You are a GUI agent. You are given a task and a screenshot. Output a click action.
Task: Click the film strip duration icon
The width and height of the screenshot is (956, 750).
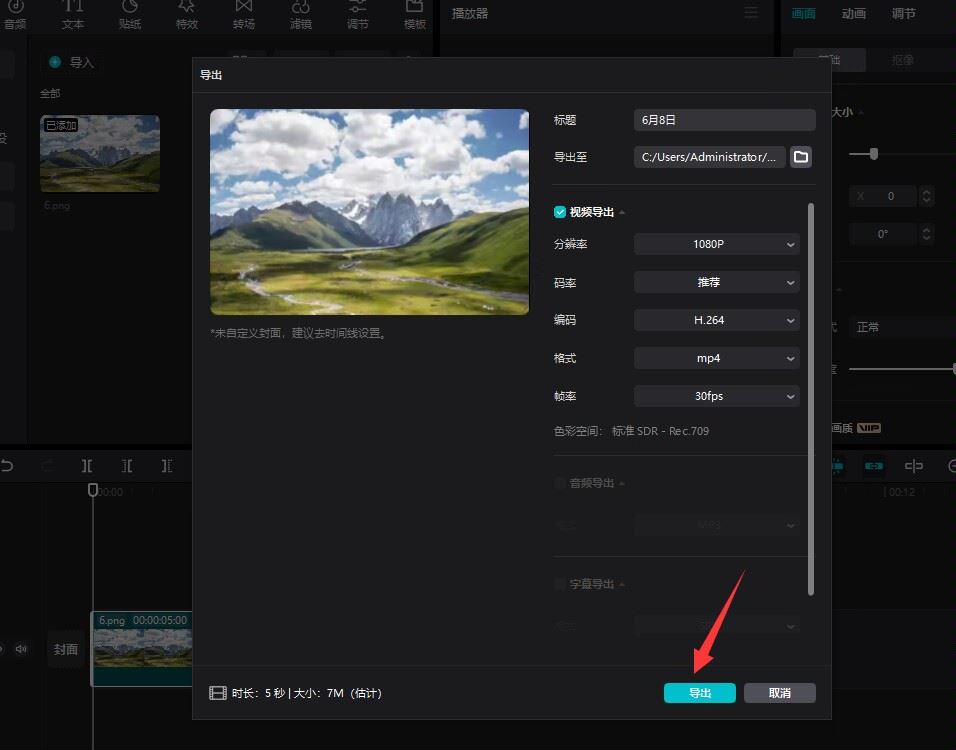coord(218,693)
